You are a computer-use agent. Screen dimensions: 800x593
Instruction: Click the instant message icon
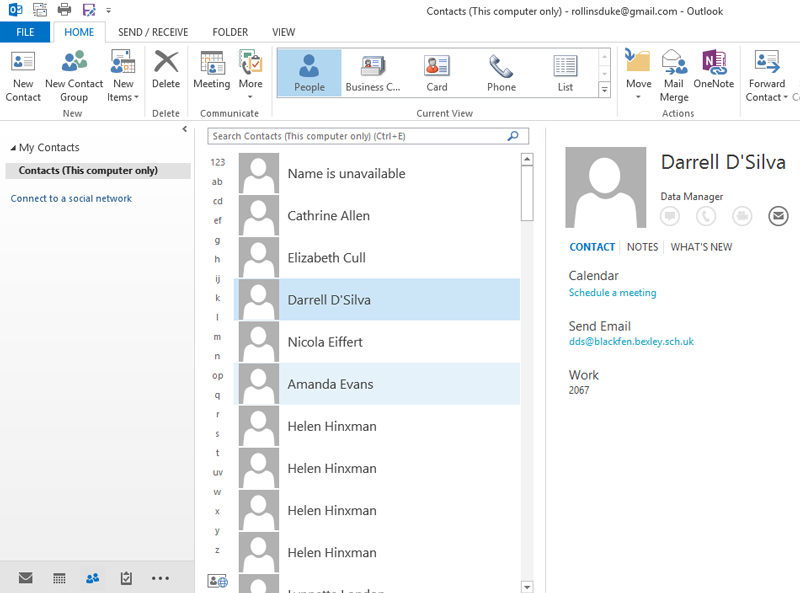coord(670,216)
